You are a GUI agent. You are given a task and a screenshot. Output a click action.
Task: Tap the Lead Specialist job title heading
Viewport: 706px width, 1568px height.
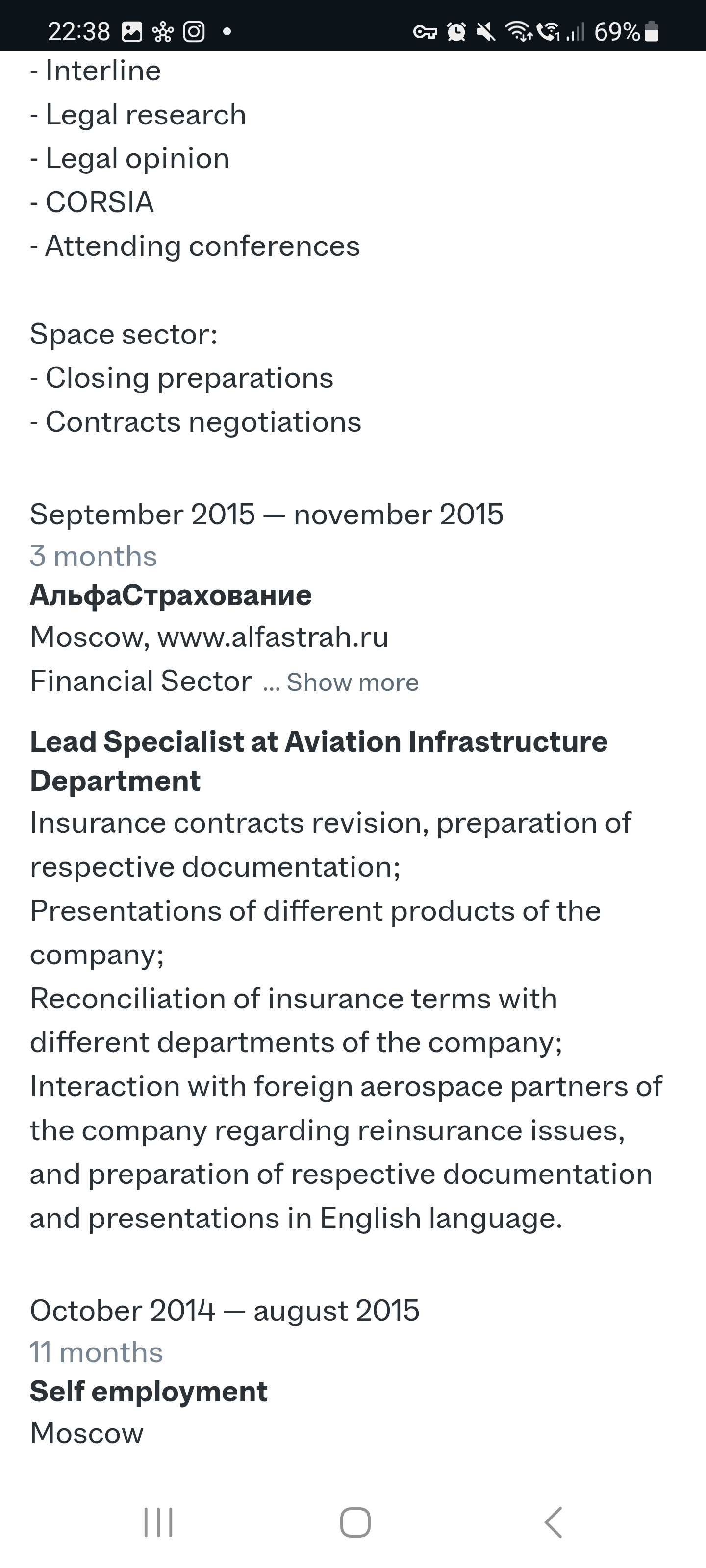[319, 761]
